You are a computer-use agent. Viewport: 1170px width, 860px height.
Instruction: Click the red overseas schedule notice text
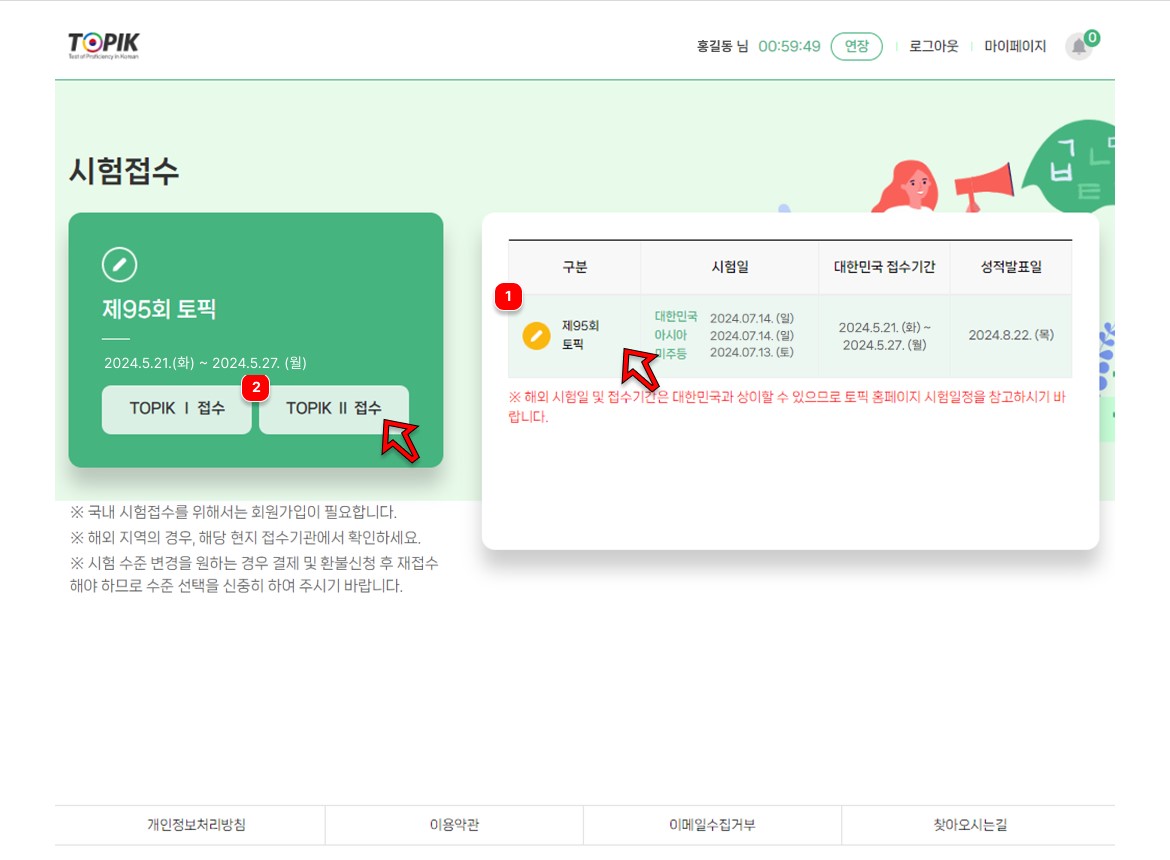point(787,407)
